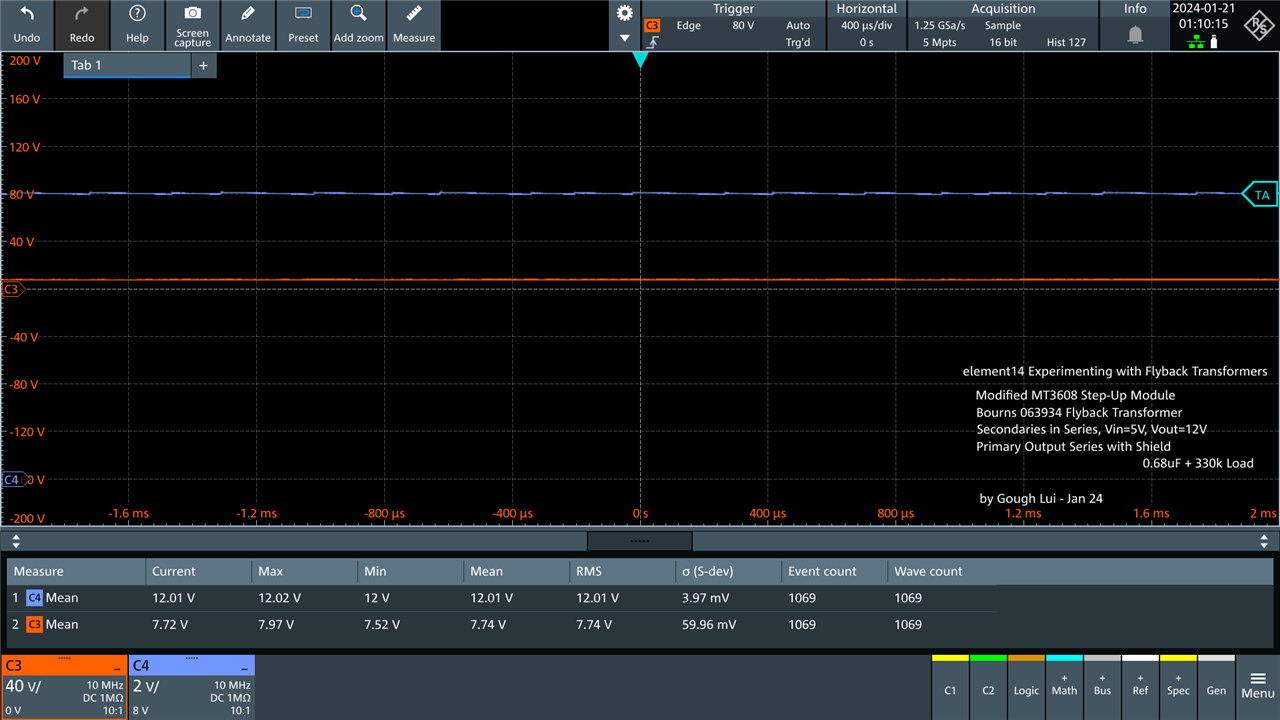Click the network status icon
Image resolution: width=1280 pixels, height=720 pixels.
point(1196,42)
